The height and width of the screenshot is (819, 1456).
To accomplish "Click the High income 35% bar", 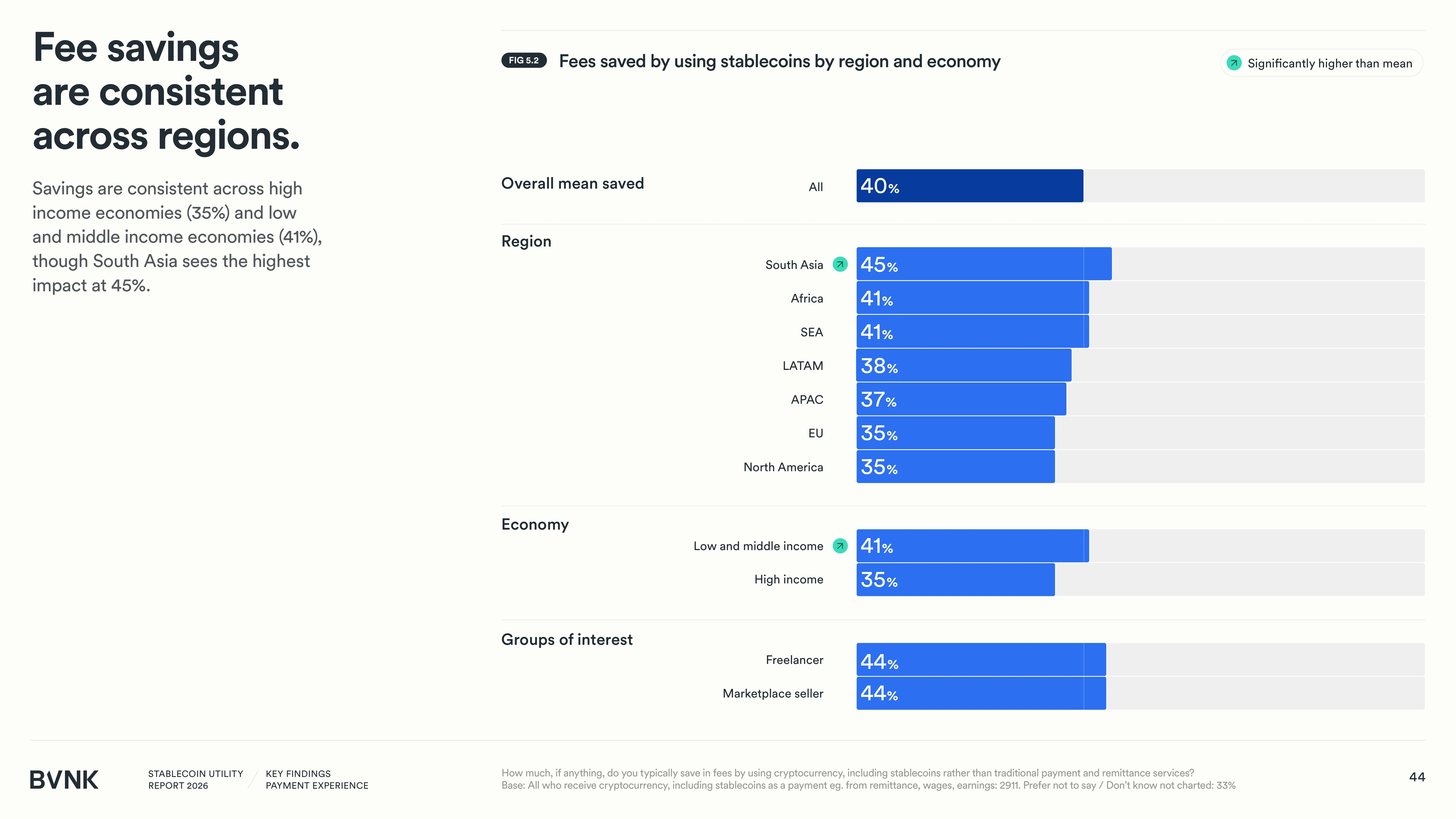I will 956,579.
